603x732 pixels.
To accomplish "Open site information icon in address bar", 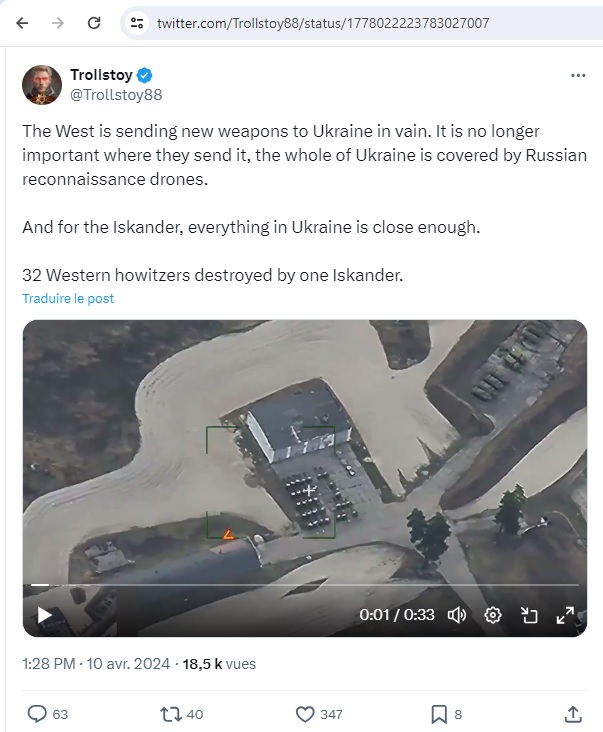I will (137, 23).
